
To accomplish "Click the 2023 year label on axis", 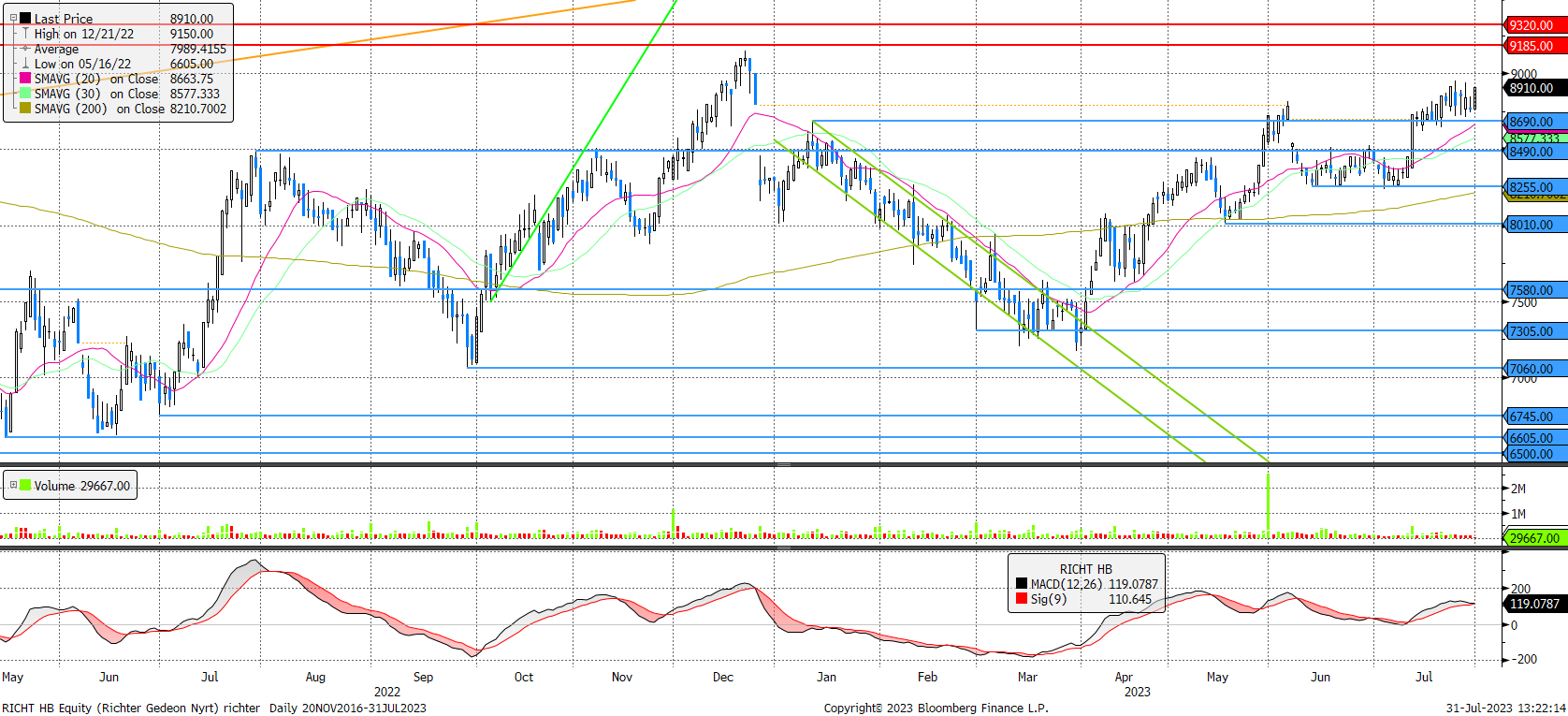I will click(x=1138, y=692).
